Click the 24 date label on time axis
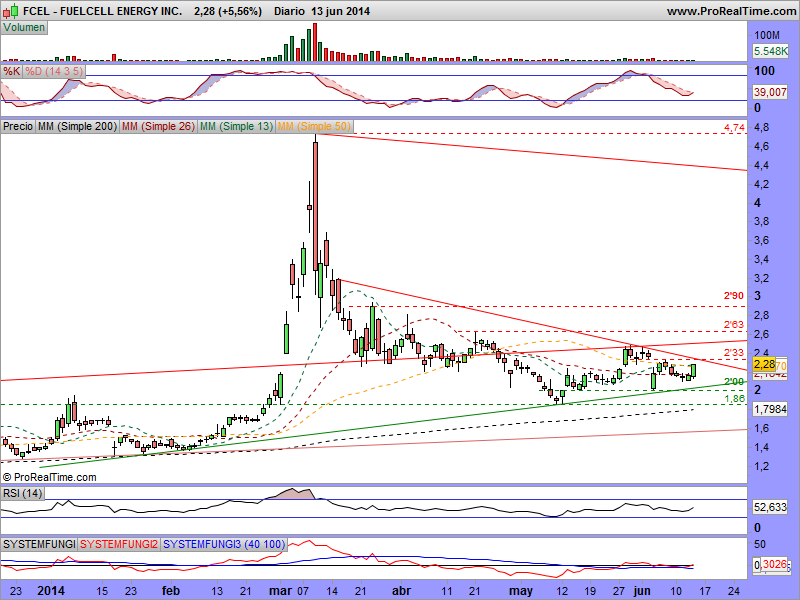 point(735,591)
